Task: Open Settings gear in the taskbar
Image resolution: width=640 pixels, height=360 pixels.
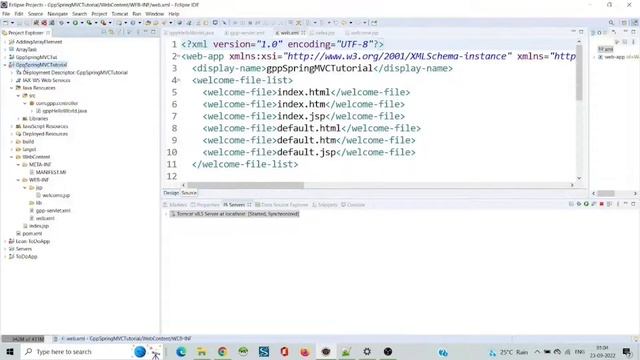Action: tap(367, 351)
